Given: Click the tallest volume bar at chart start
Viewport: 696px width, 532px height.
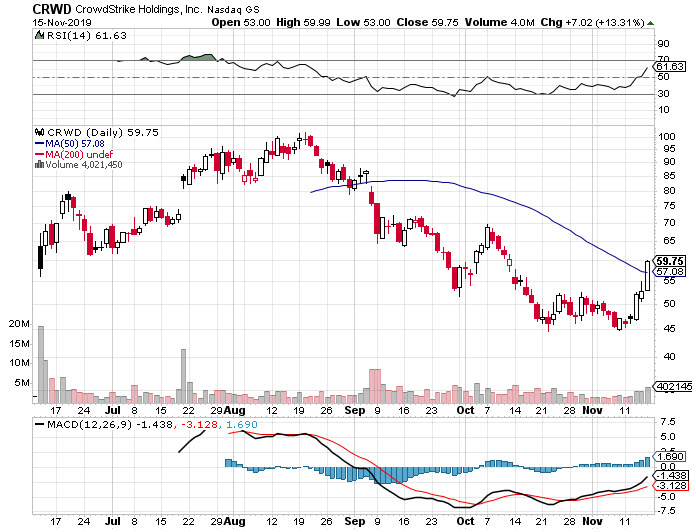Looking at the screenshot, I should [41, 365].
